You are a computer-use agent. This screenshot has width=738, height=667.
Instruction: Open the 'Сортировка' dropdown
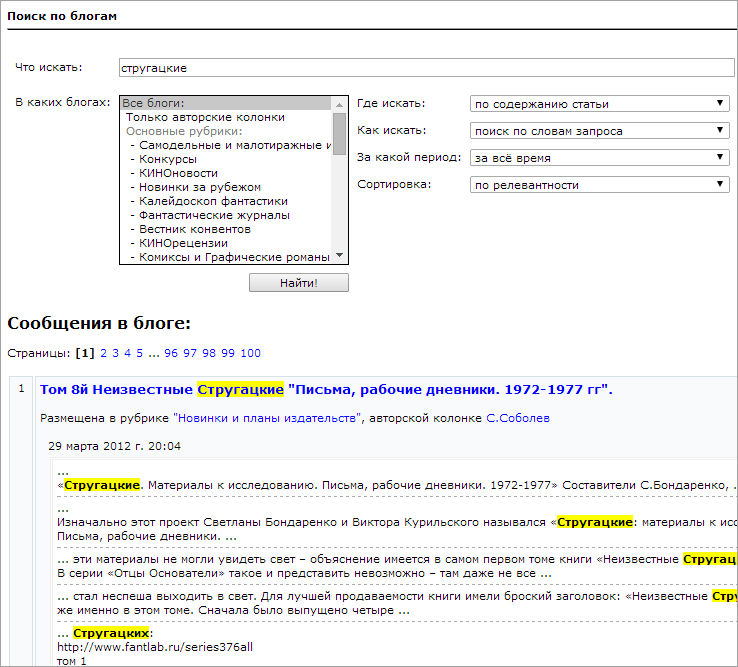click(600, 185)
